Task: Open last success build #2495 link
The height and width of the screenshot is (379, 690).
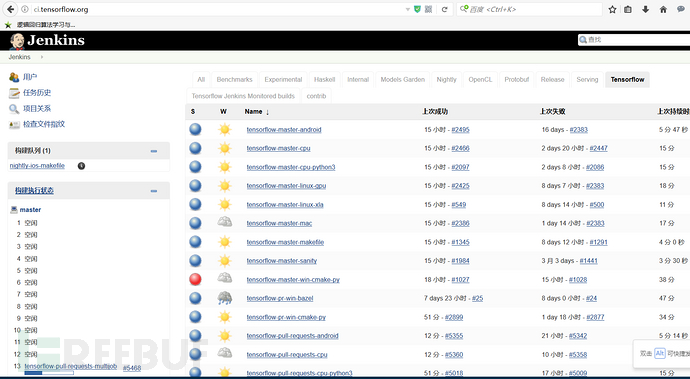Action: (x=460, y=130)
